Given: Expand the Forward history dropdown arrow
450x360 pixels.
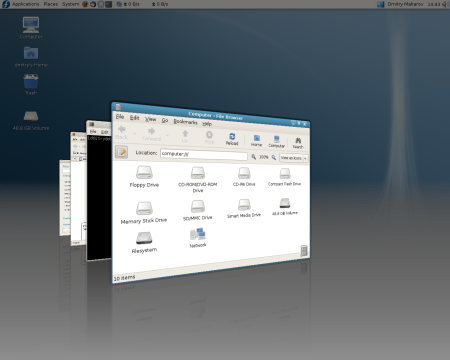Looking at the screenshot, I should click(167, 135).
